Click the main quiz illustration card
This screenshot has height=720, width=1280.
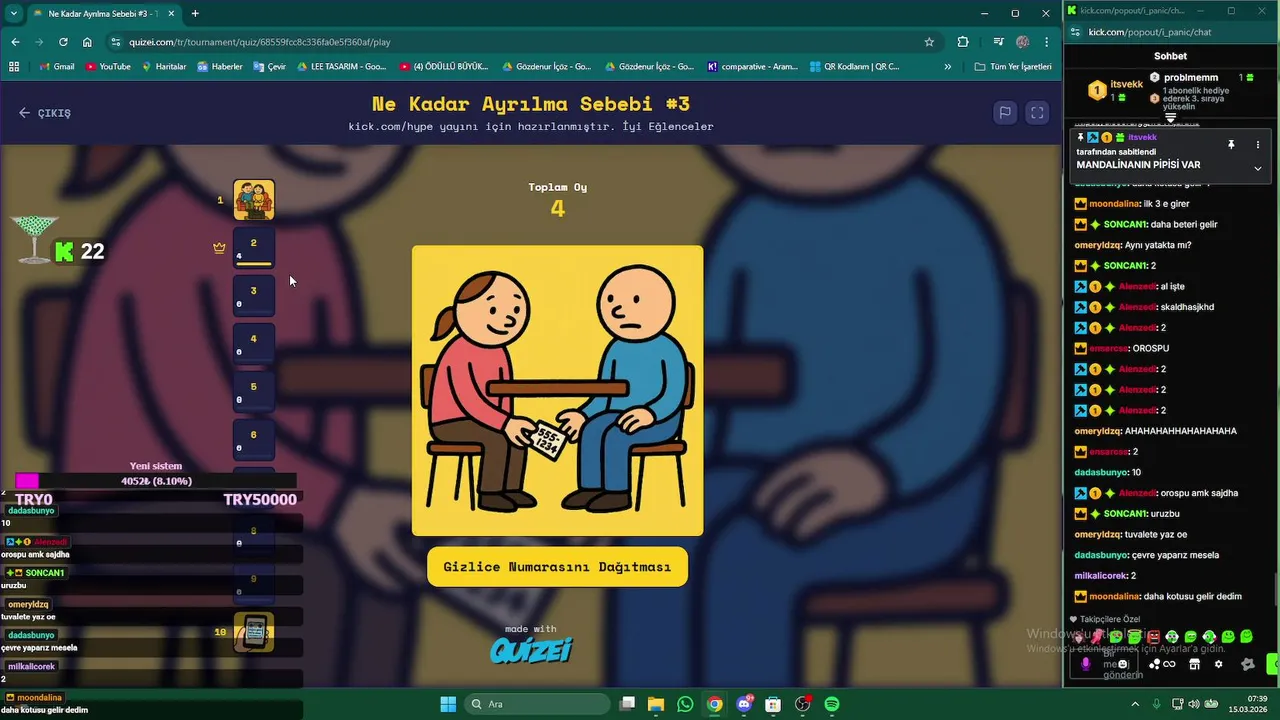pyautogui.click(x=557, y=390)
